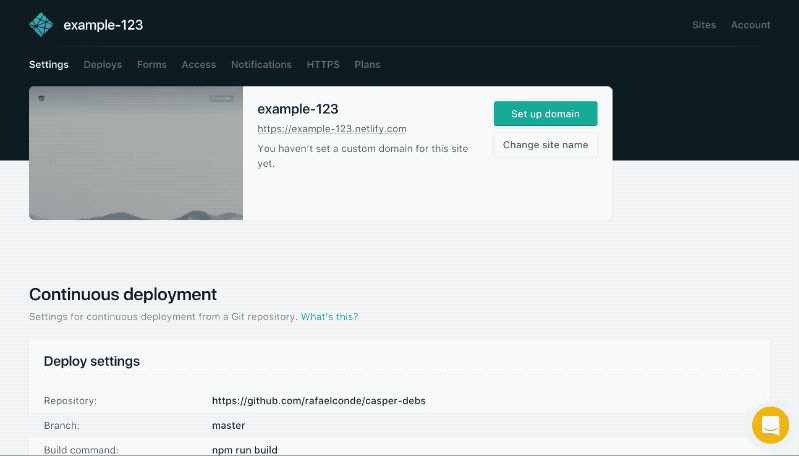
Task: Click the Change site name button
Action: pos(545,145)
